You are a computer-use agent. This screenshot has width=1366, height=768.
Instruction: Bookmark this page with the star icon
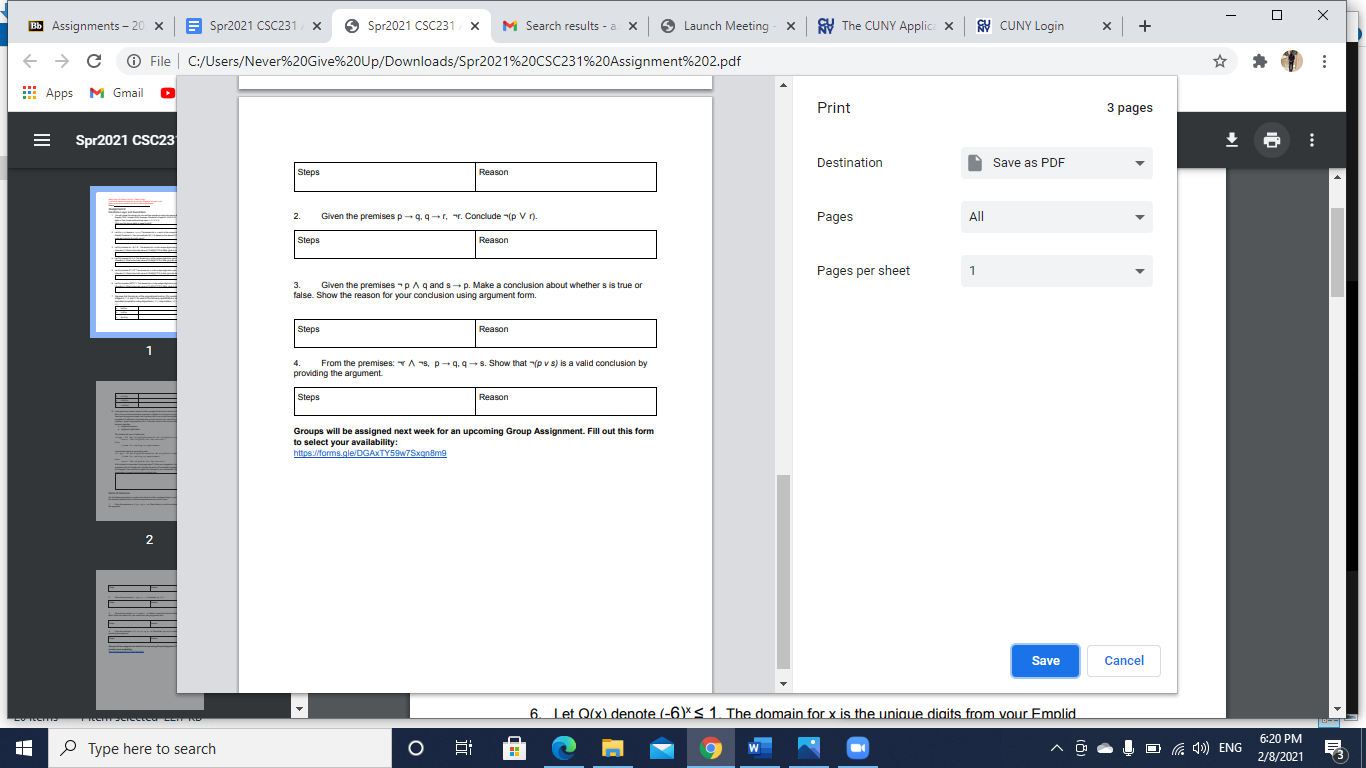coord(1220,61)
